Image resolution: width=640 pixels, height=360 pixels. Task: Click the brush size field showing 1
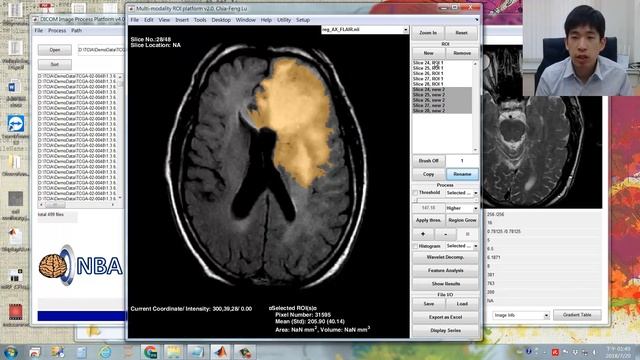click(x=462, y=161)
